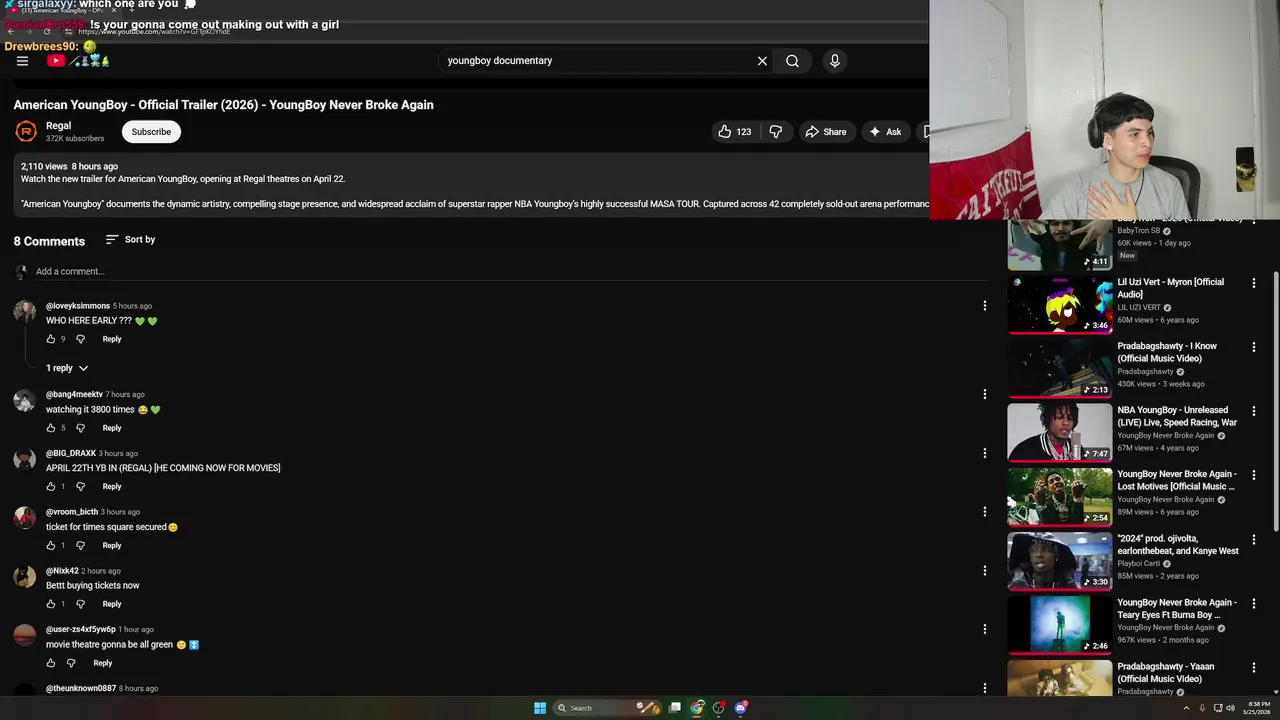Screen dimensions: 1280x720
Task: Open Lost Motives video title
Action: (x=1177, y=480)
